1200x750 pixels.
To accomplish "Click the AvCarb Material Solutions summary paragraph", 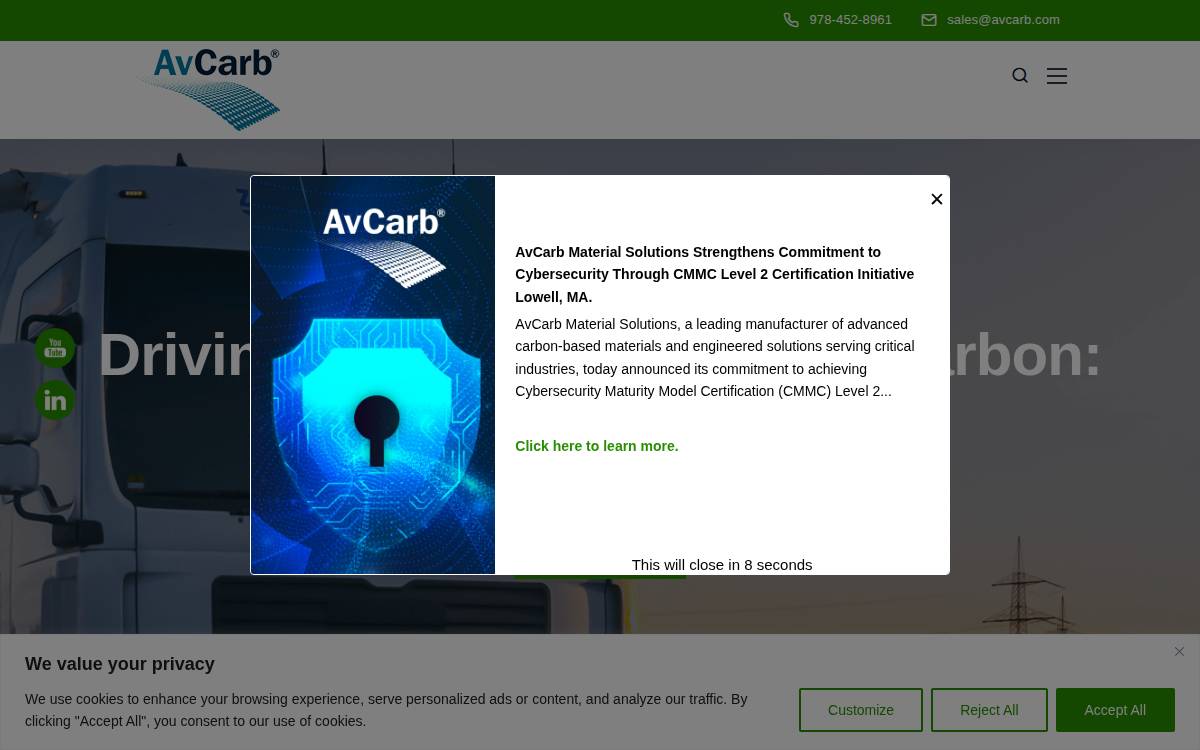I will coord(715,358).
